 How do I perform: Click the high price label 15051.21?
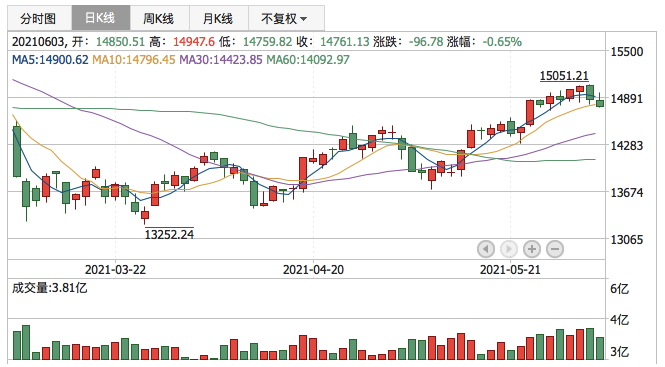pyautogui.click(x=564, y=76)
